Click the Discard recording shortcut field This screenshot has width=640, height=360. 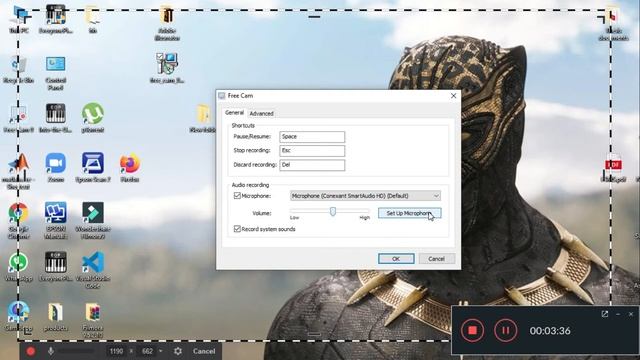tap(312, 165)
